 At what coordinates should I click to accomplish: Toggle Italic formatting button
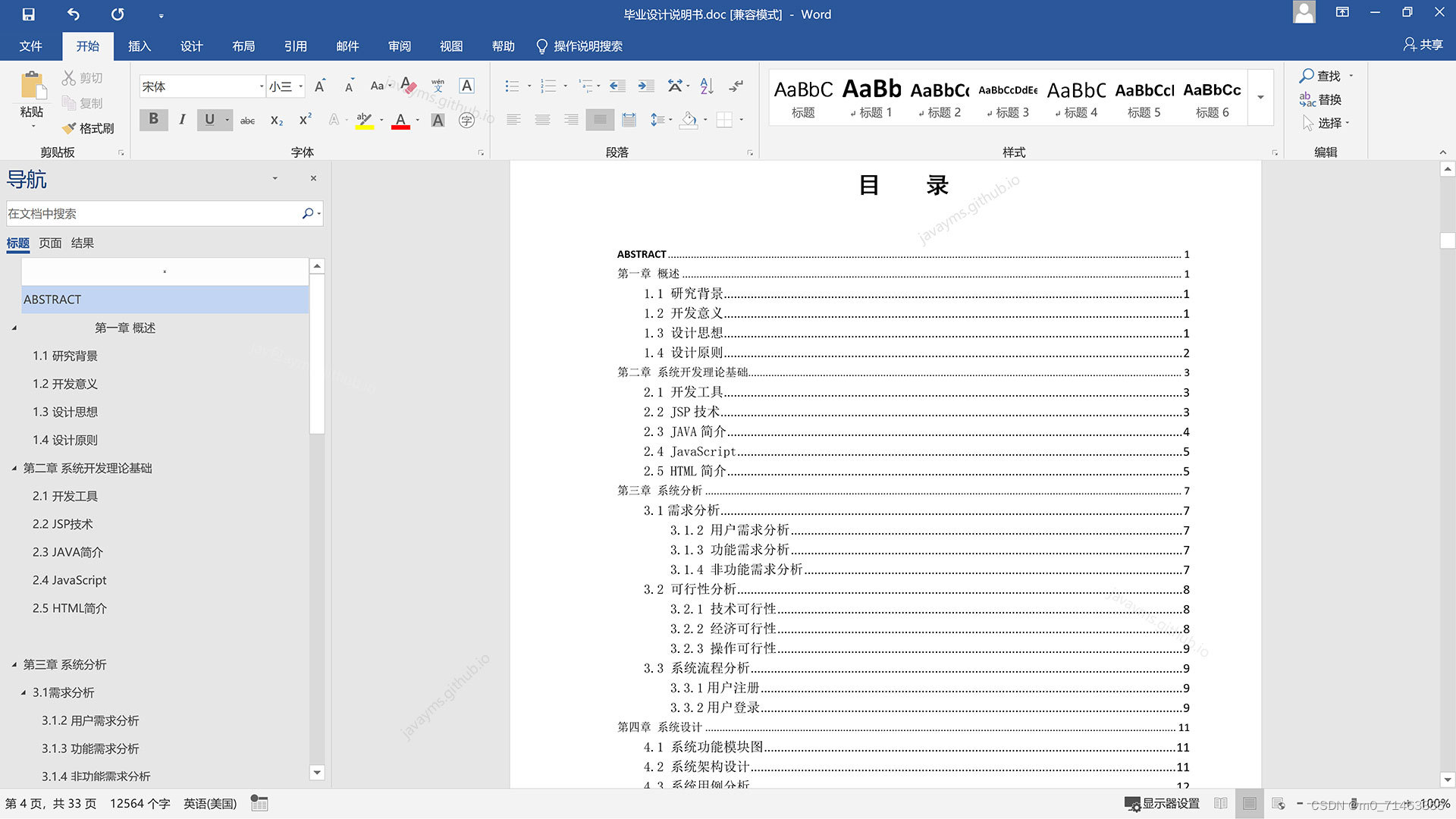182,119
